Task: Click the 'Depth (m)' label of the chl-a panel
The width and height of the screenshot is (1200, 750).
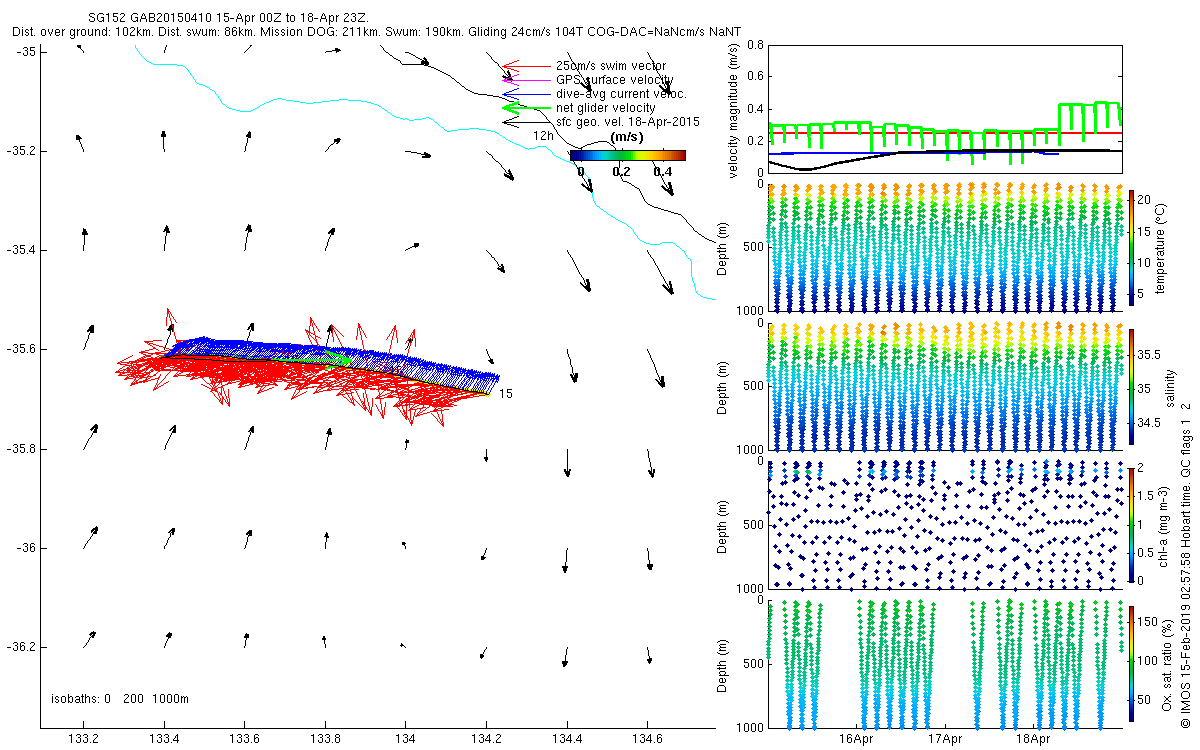Action: pos(723,525)
